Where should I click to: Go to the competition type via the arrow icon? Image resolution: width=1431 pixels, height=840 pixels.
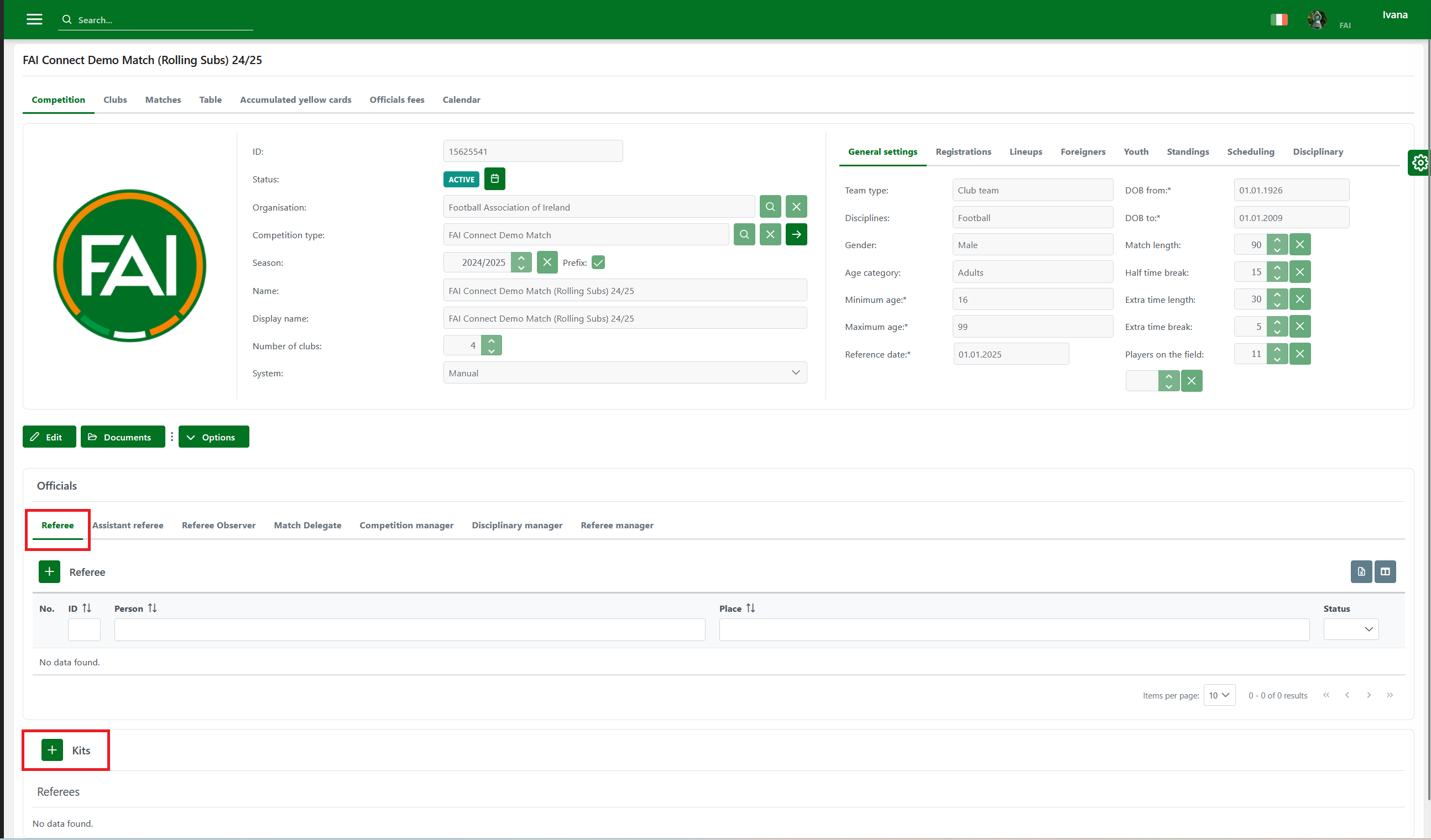(796, 234)
